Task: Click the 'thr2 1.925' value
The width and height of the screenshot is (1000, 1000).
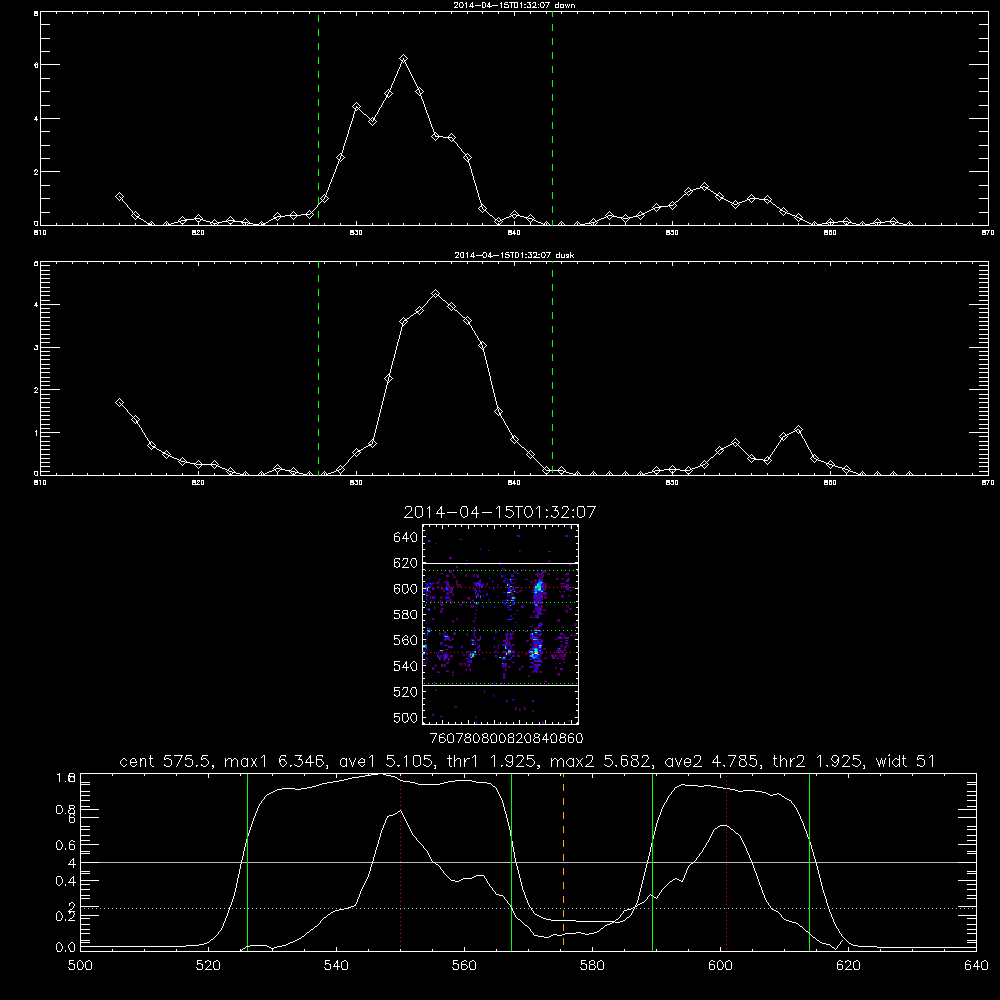Action: [818, 761]
